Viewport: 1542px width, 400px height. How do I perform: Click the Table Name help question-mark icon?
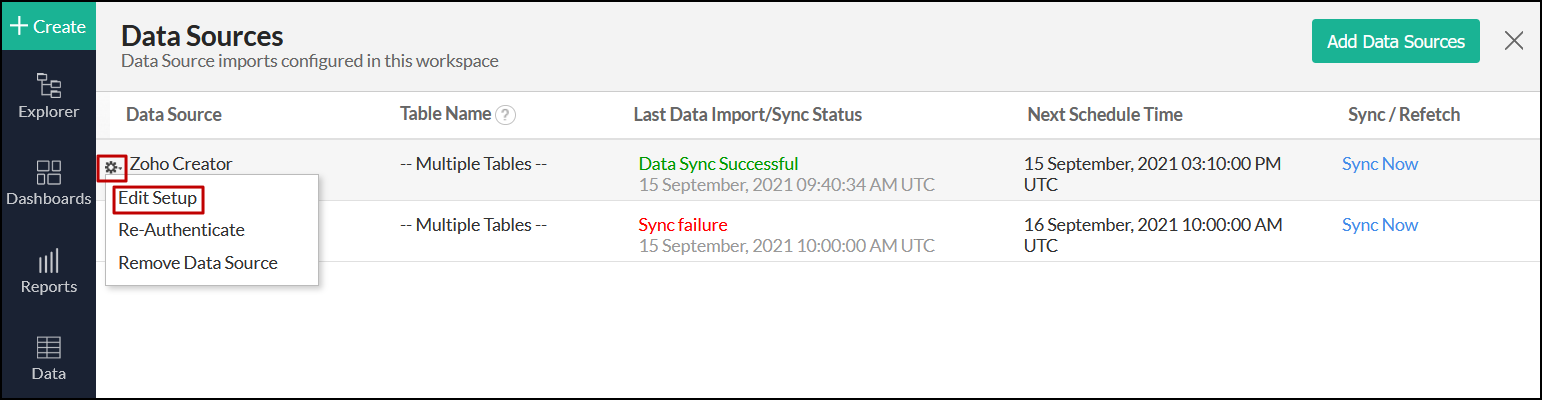506,115
